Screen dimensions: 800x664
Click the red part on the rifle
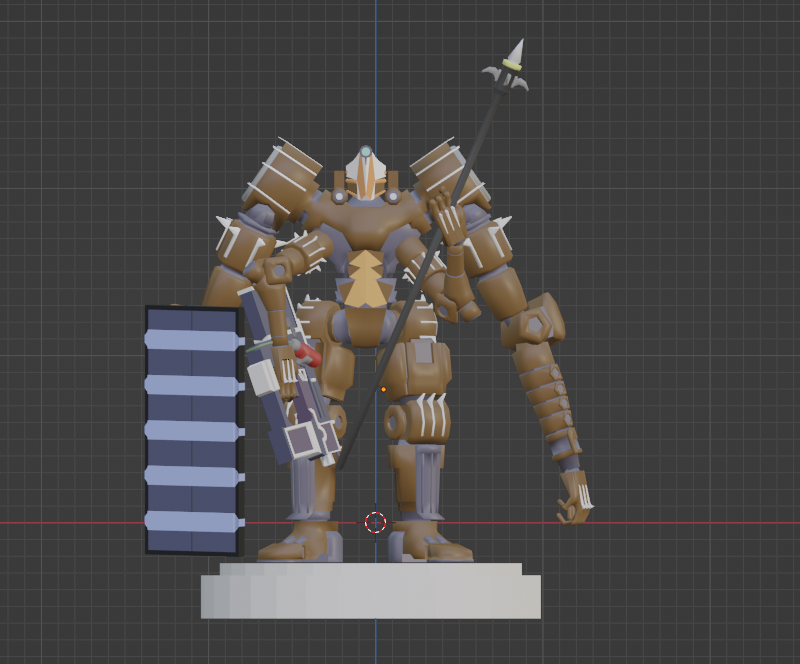click(308, 353)
